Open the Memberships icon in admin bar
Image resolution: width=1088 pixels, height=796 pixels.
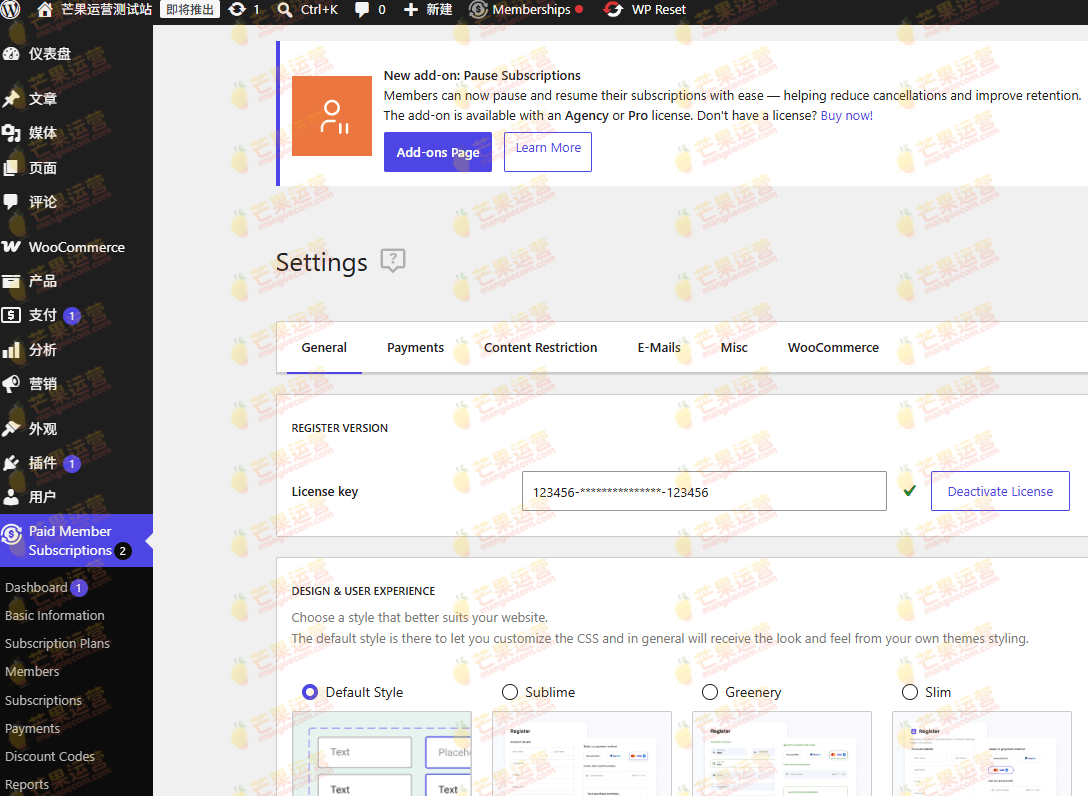478,10
